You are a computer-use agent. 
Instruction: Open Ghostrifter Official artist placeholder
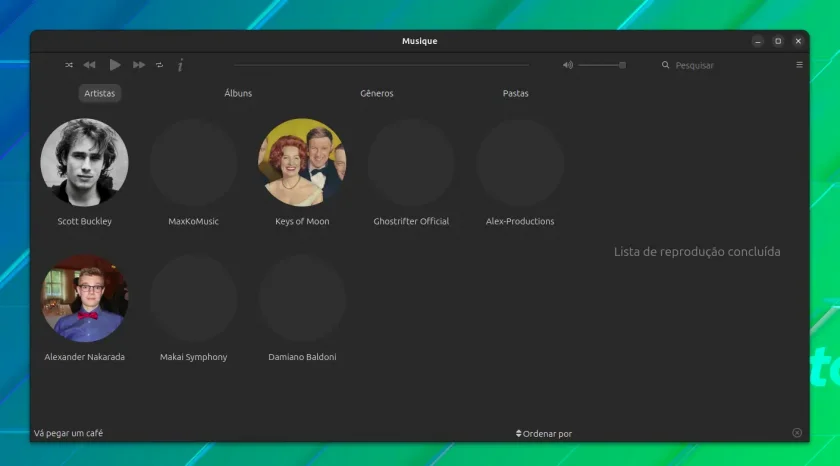pos(411,162)
